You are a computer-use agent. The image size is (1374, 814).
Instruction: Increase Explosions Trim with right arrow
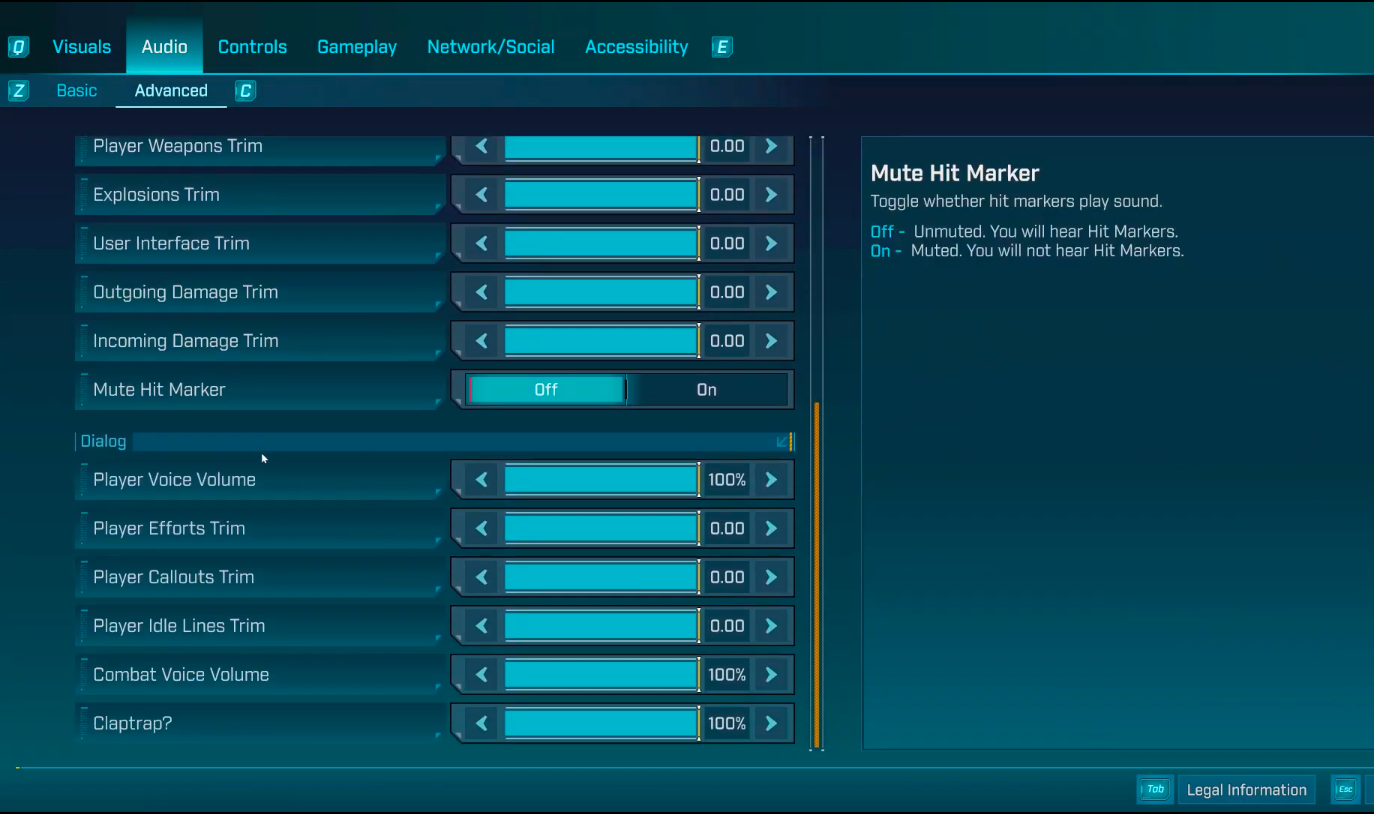coord(771,195)
